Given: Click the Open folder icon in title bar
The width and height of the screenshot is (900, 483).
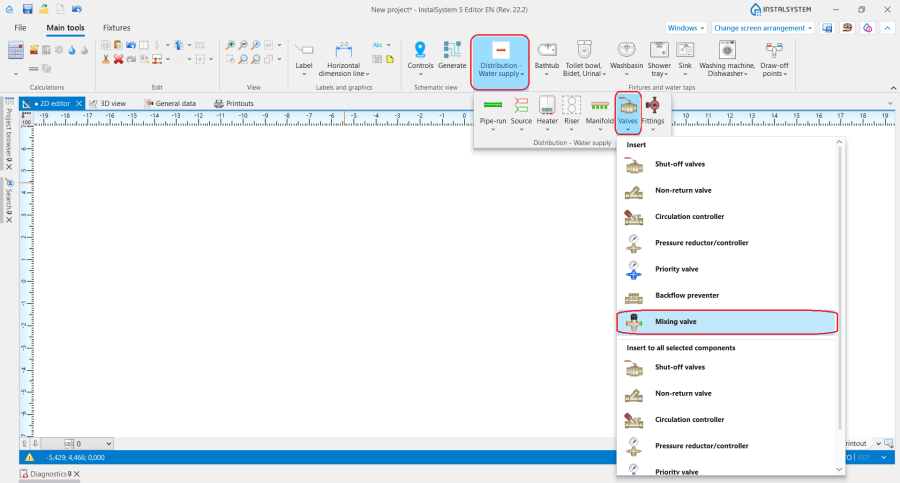Looking at the screenshot, I should point(44,9).
